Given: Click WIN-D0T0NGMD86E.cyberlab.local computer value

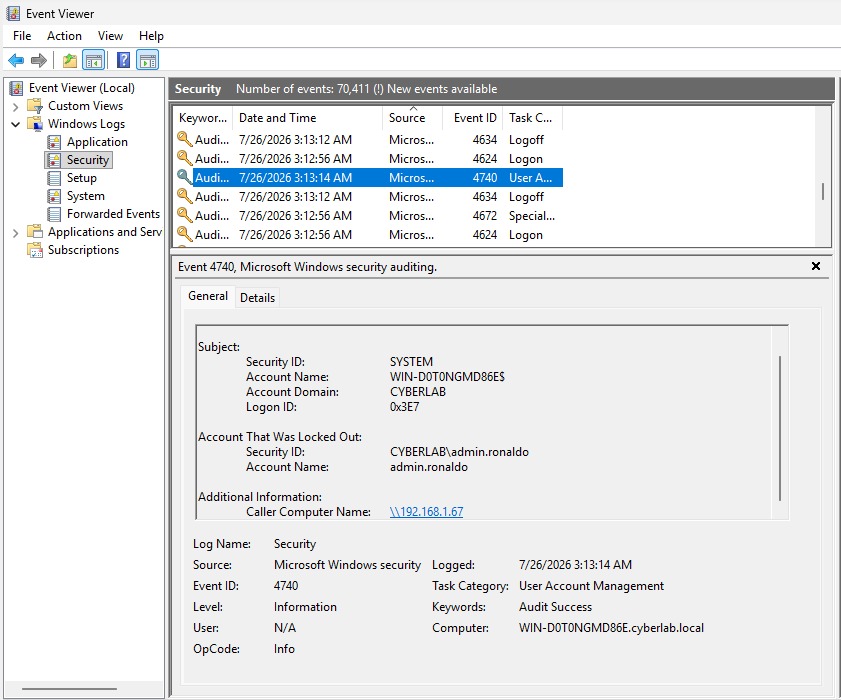Looking at the screenshot, I should [x=611, y=628].
